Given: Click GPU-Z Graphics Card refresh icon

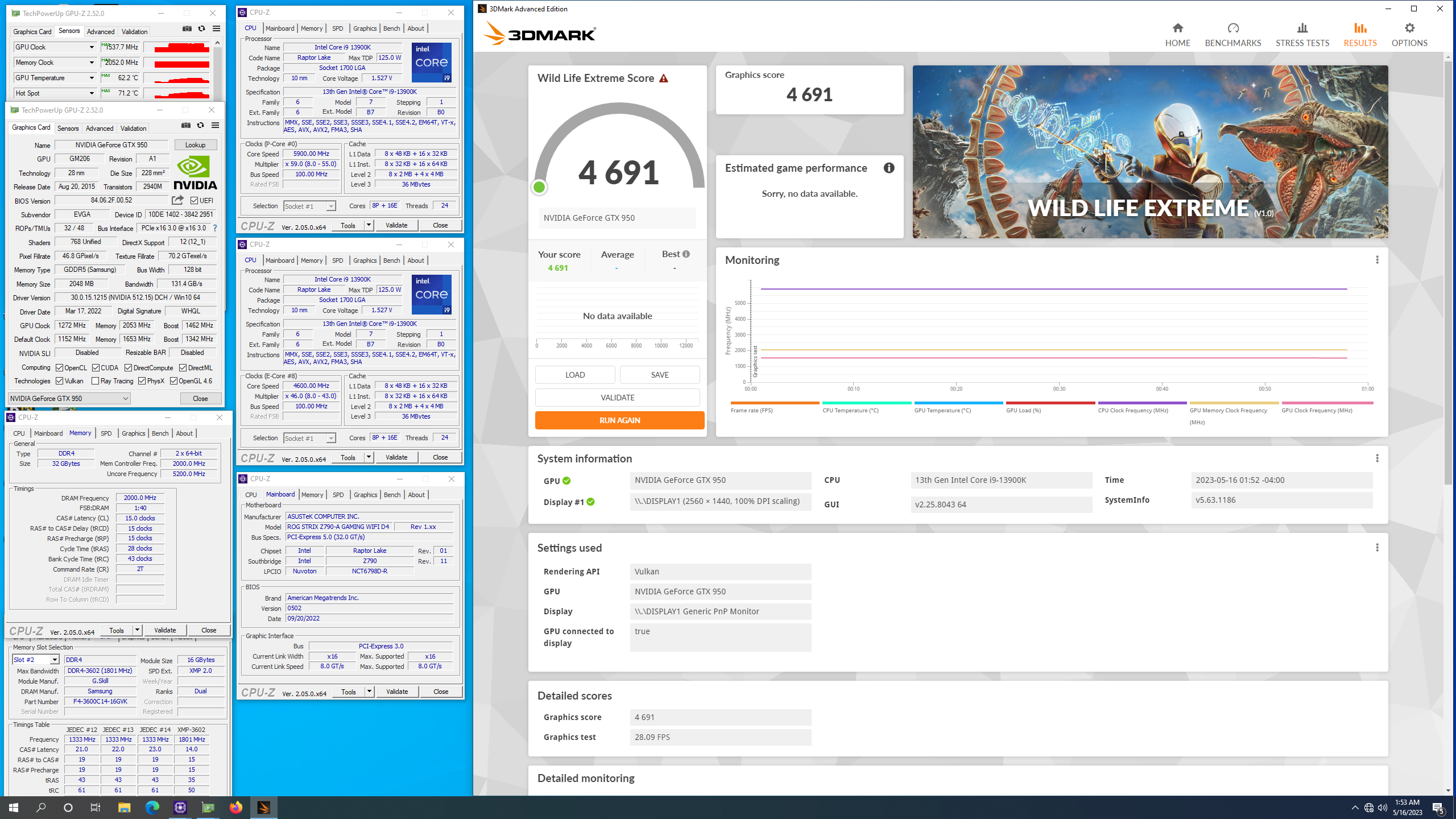Looking at the screenshot, I should coord(200,125).
